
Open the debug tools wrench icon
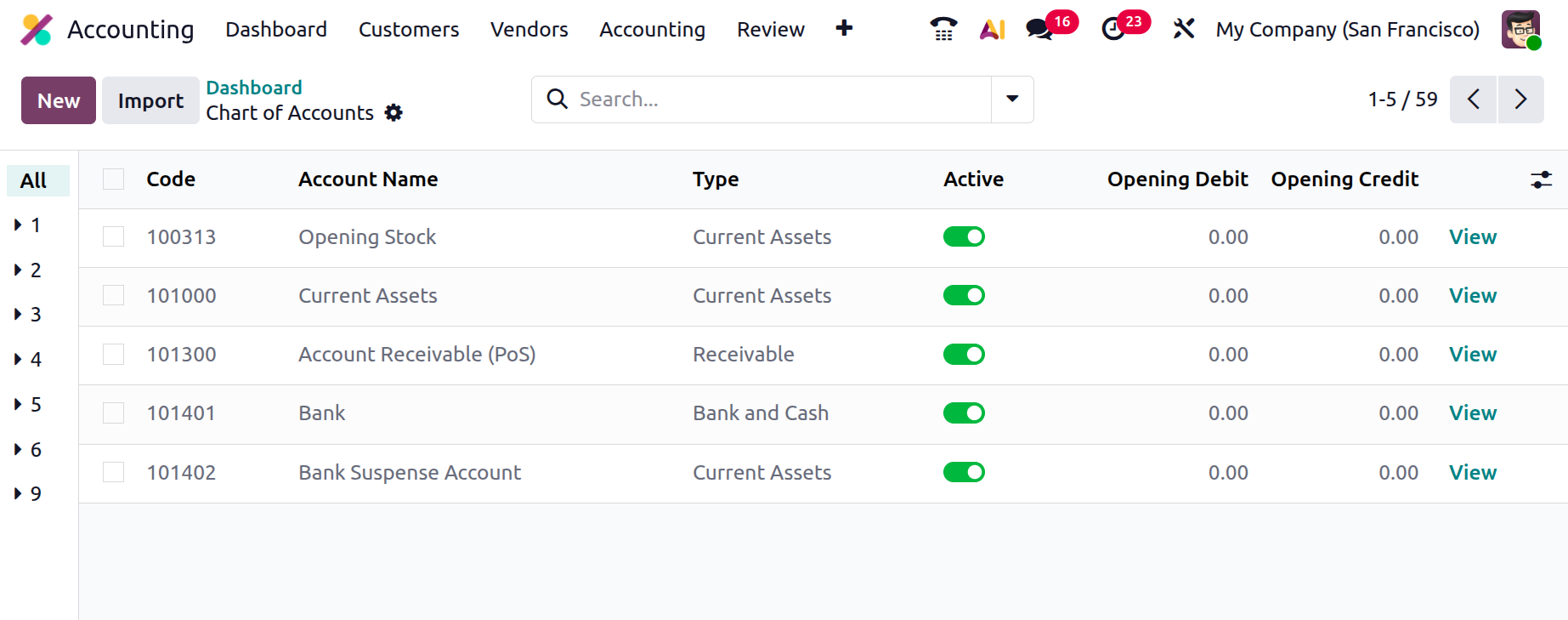pos(1183,30)
